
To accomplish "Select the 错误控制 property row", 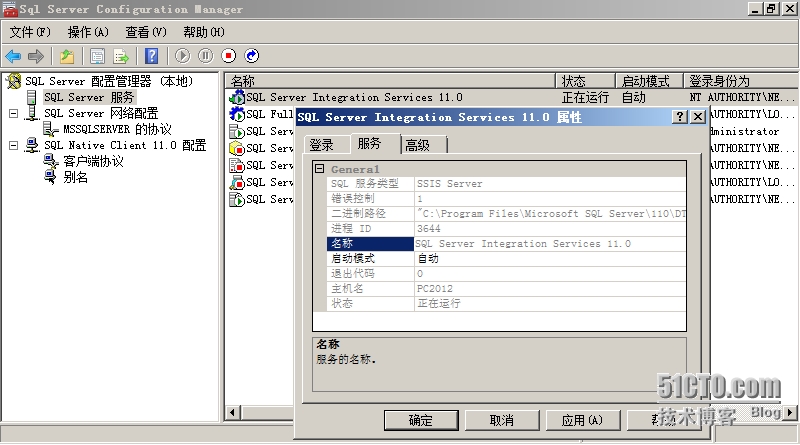I will tap(506, 199).
